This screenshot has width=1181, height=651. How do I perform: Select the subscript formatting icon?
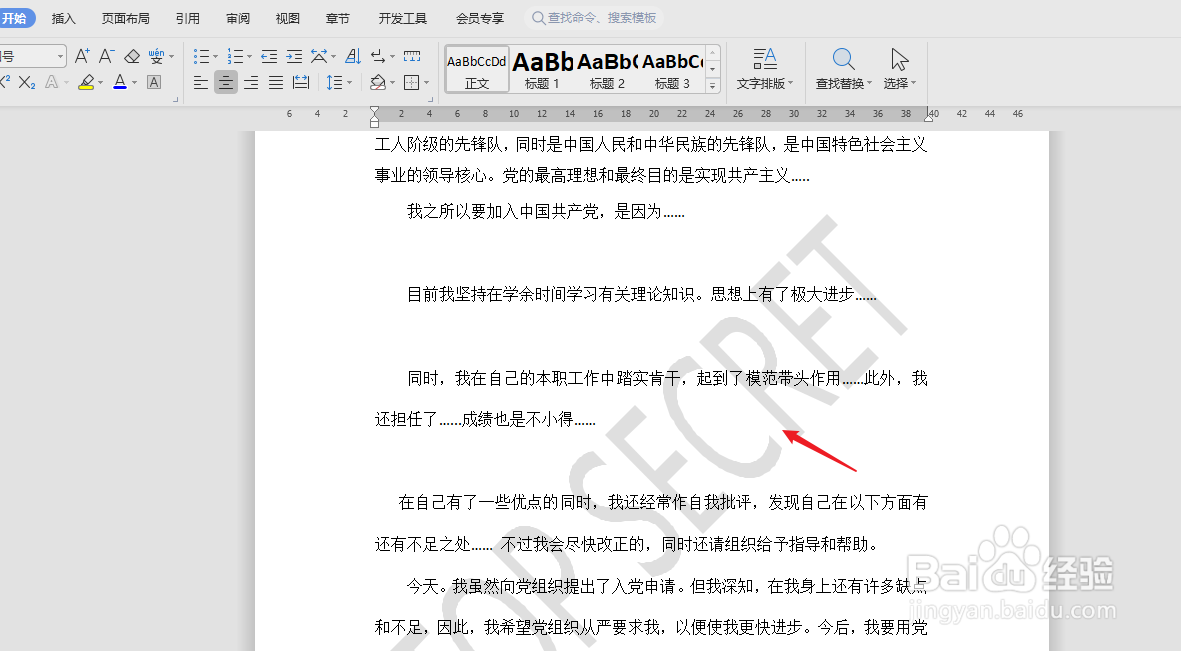pyautogui.click(x=26, y=81)
